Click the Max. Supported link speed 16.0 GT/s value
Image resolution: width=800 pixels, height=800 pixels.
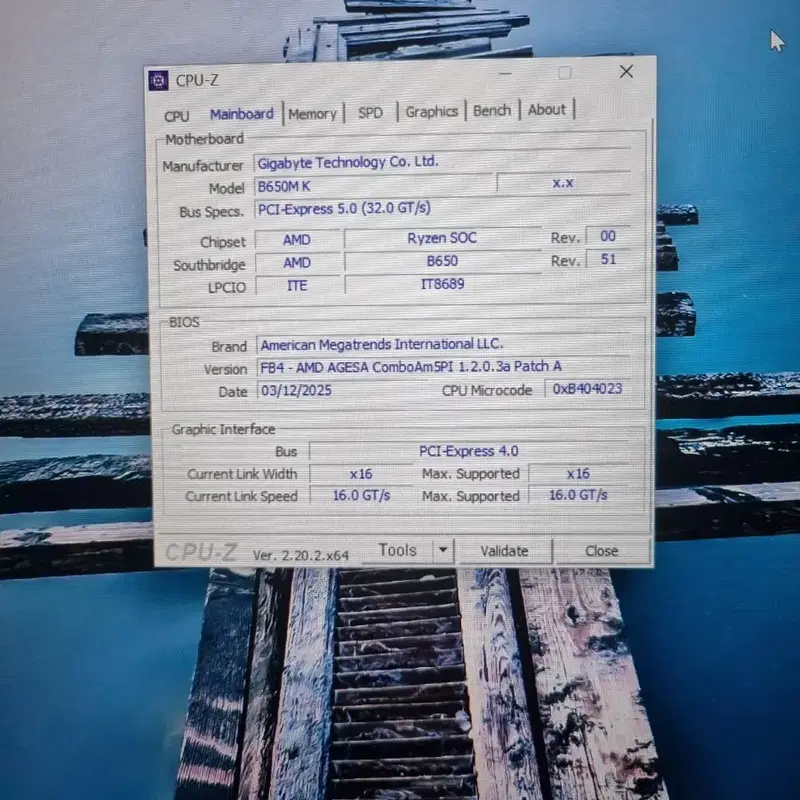tap(579, 495)
